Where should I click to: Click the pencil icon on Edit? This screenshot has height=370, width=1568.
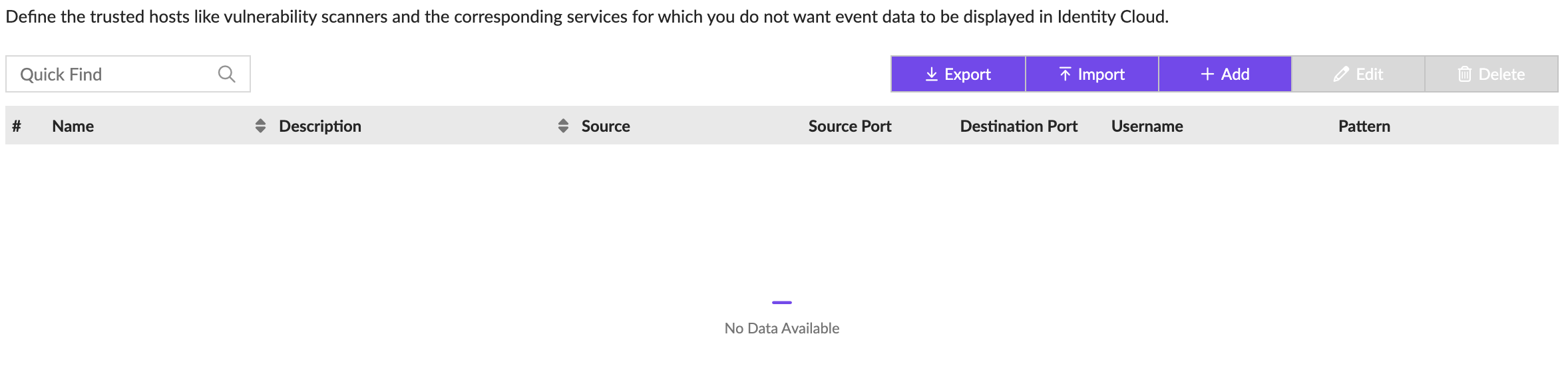coord(1341,74)
